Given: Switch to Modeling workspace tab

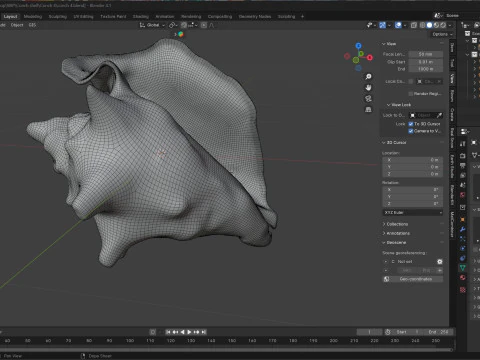Looking at the screenshot, I should point(33,16).
